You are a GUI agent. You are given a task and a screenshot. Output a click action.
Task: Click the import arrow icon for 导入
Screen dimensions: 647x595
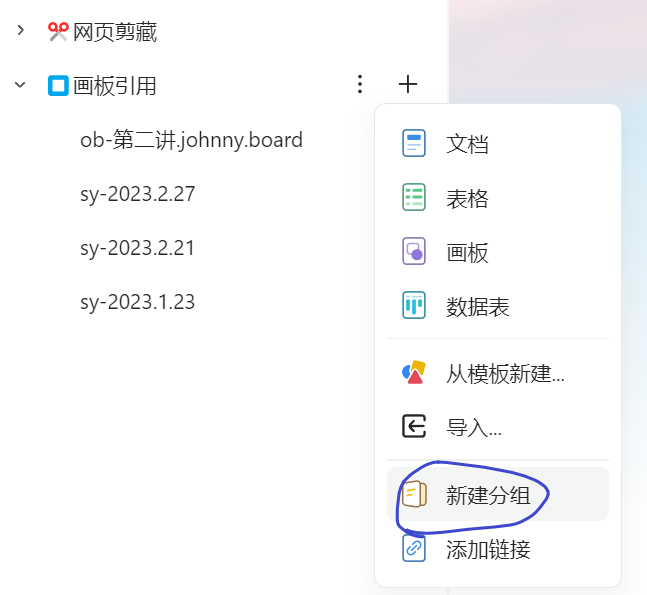coord(413,426)
